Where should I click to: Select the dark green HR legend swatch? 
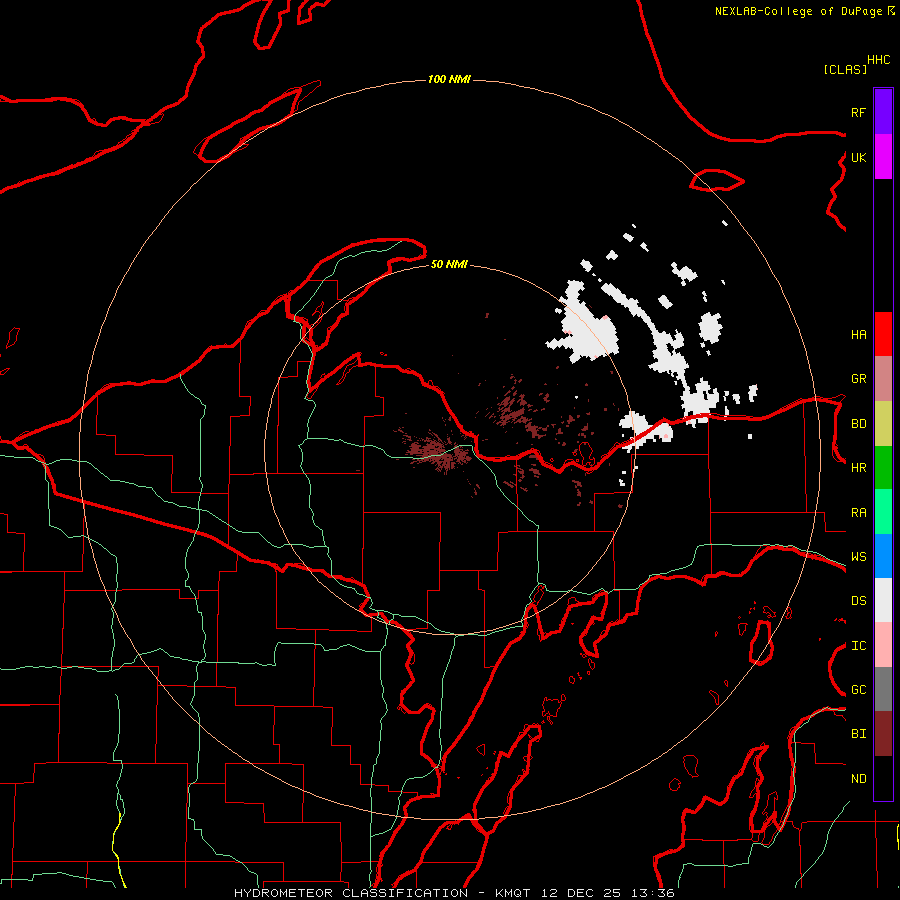[883, 468]
